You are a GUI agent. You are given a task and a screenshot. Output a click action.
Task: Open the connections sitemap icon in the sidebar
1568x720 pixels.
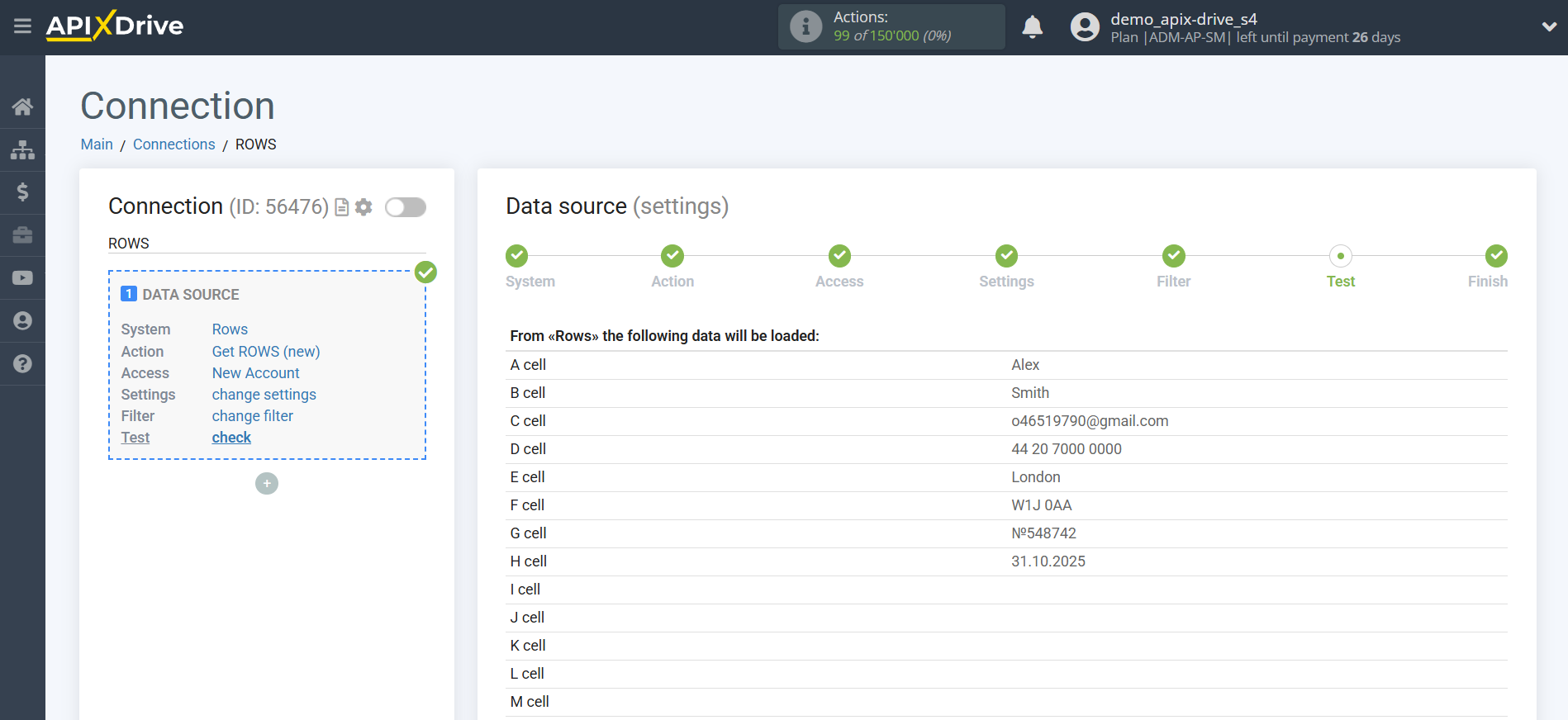point(22,149)
